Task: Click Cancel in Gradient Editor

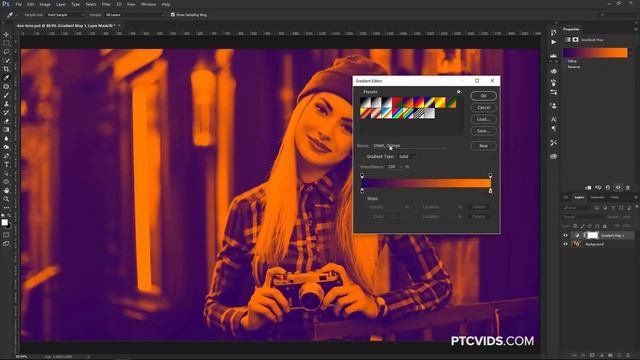Action: (483, 107)
